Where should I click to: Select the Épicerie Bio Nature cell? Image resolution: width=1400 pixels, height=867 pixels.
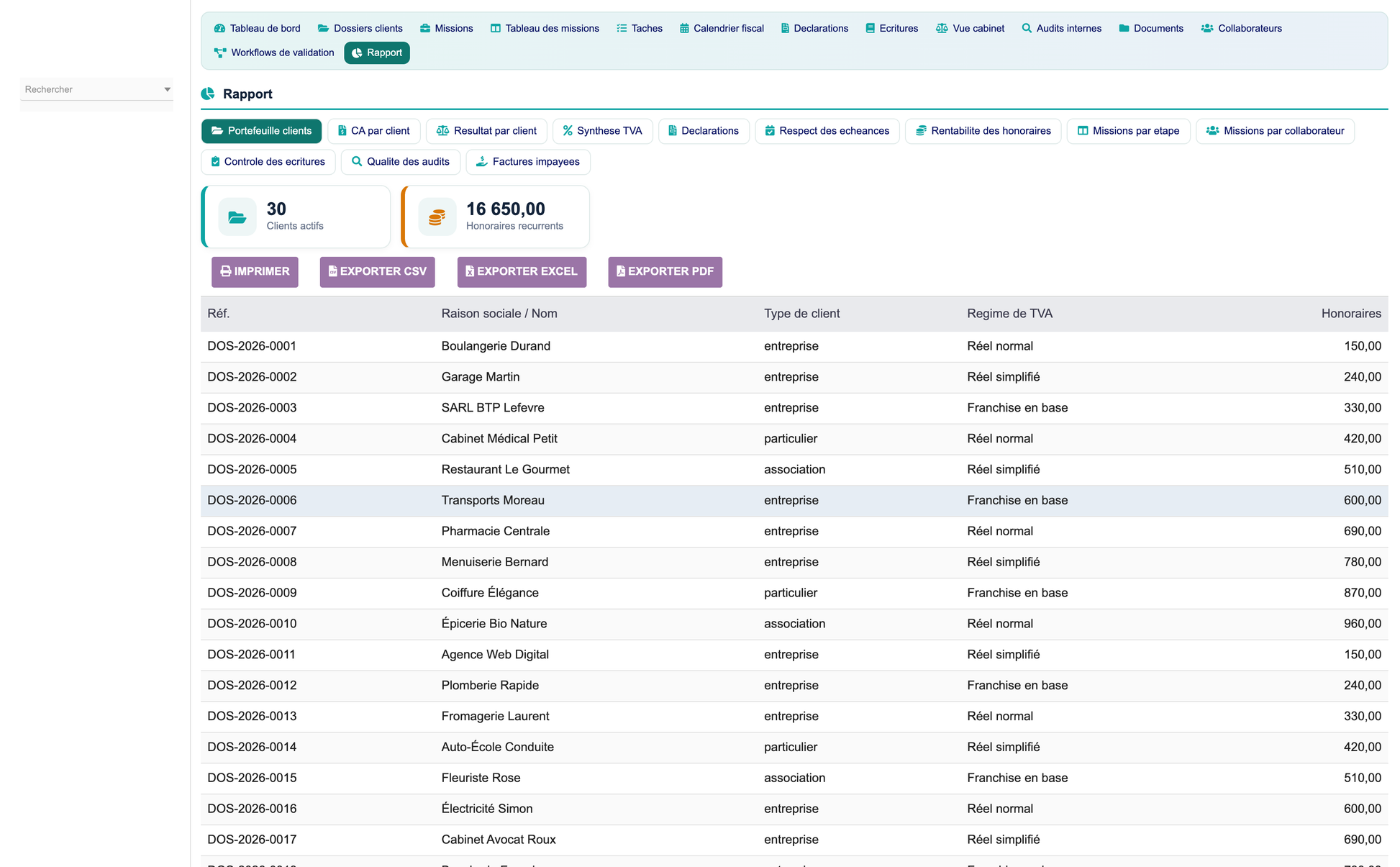click(494, 624)
